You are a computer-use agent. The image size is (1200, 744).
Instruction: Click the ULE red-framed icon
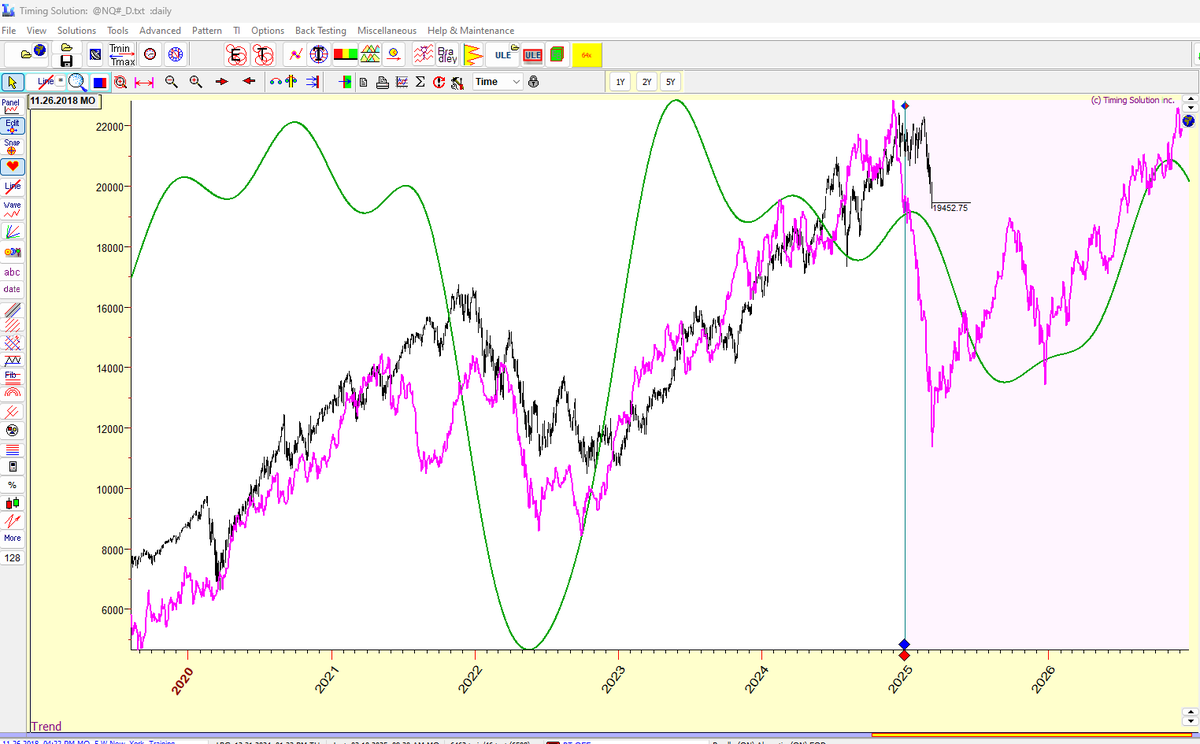point(532,55)
